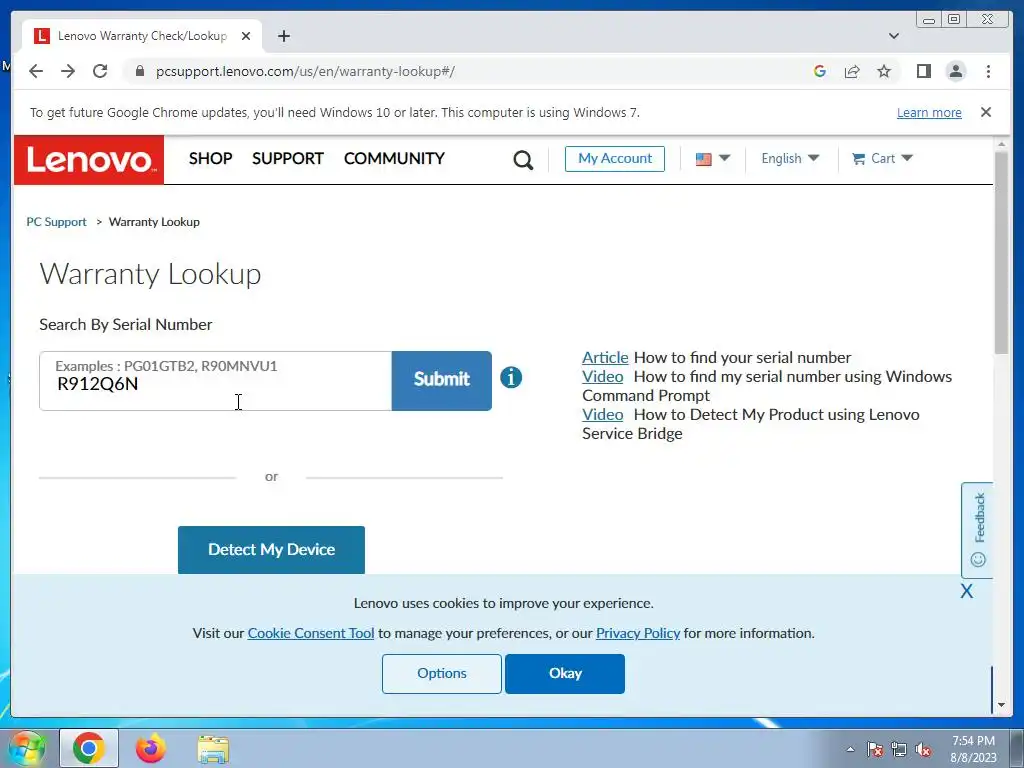Open the Article link on finding serial number
1024x768 pixels.
(x=605, y=358)
